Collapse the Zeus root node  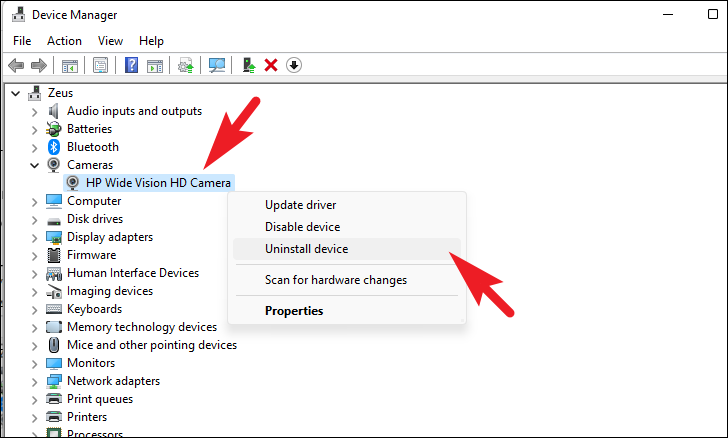(16, 93)
